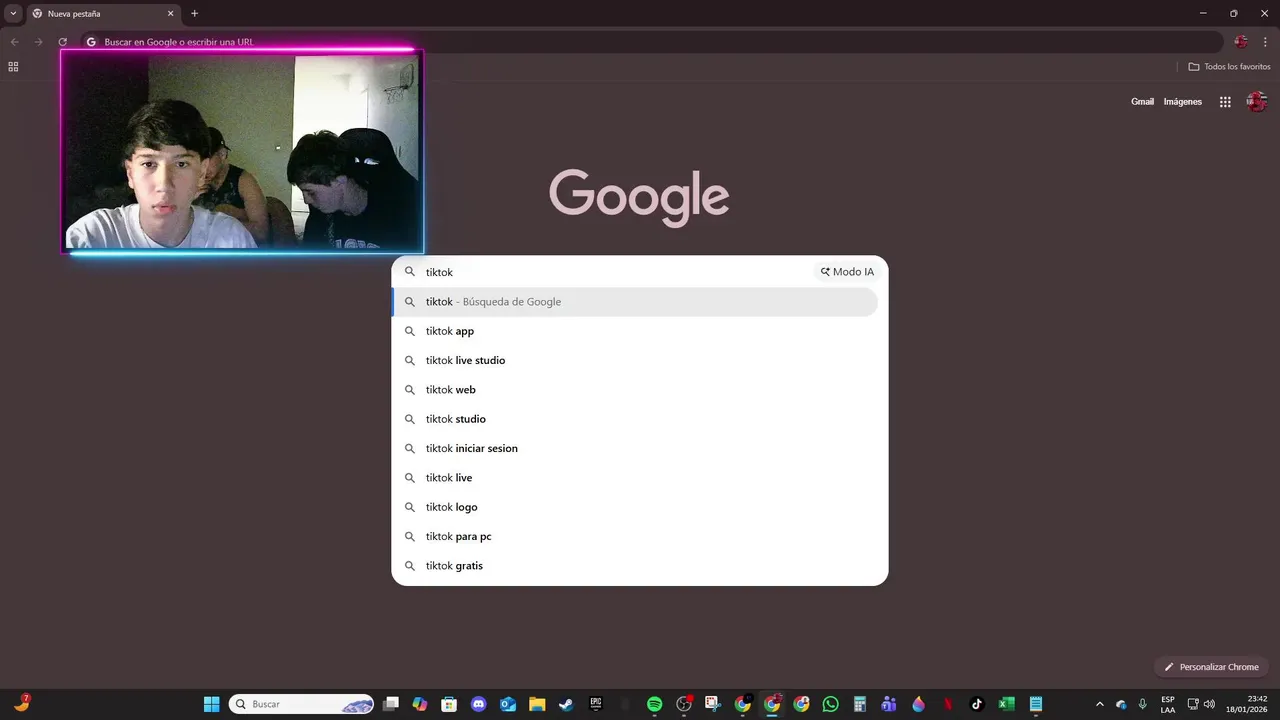Choose the "tiktok app" suggestion
This screenshot has height=720, width=1280.
[x=636, y=331]
